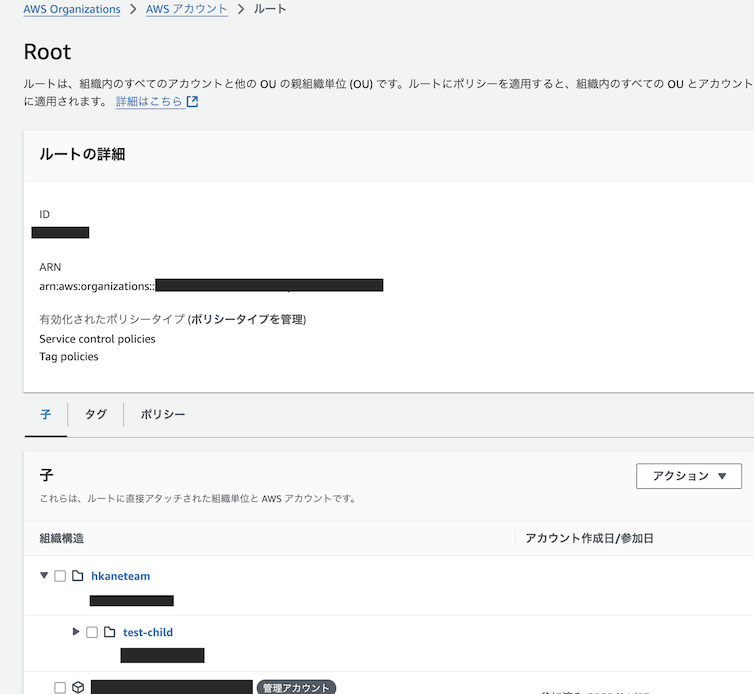The width and height of the screenshot is (754, 694).
Task: Select the management account checkbox
Action: click(60, 688)
